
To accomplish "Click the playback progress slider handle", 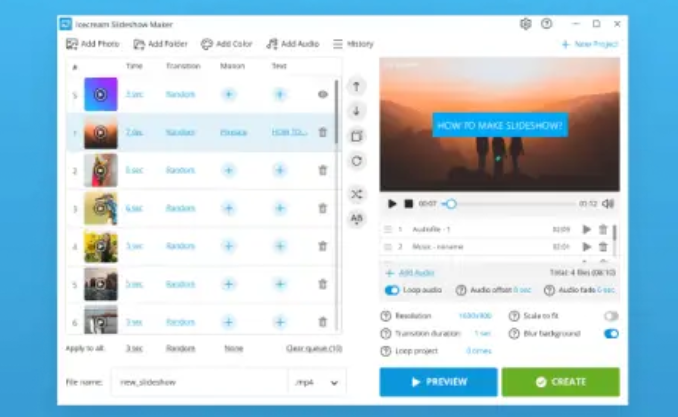I will 451,204.
